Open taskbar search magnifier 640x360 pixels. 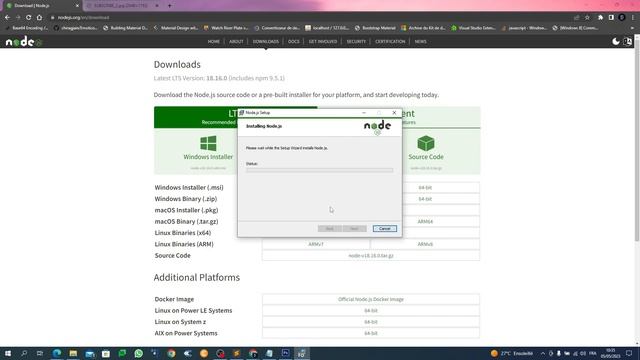click(x=24, y=353)
